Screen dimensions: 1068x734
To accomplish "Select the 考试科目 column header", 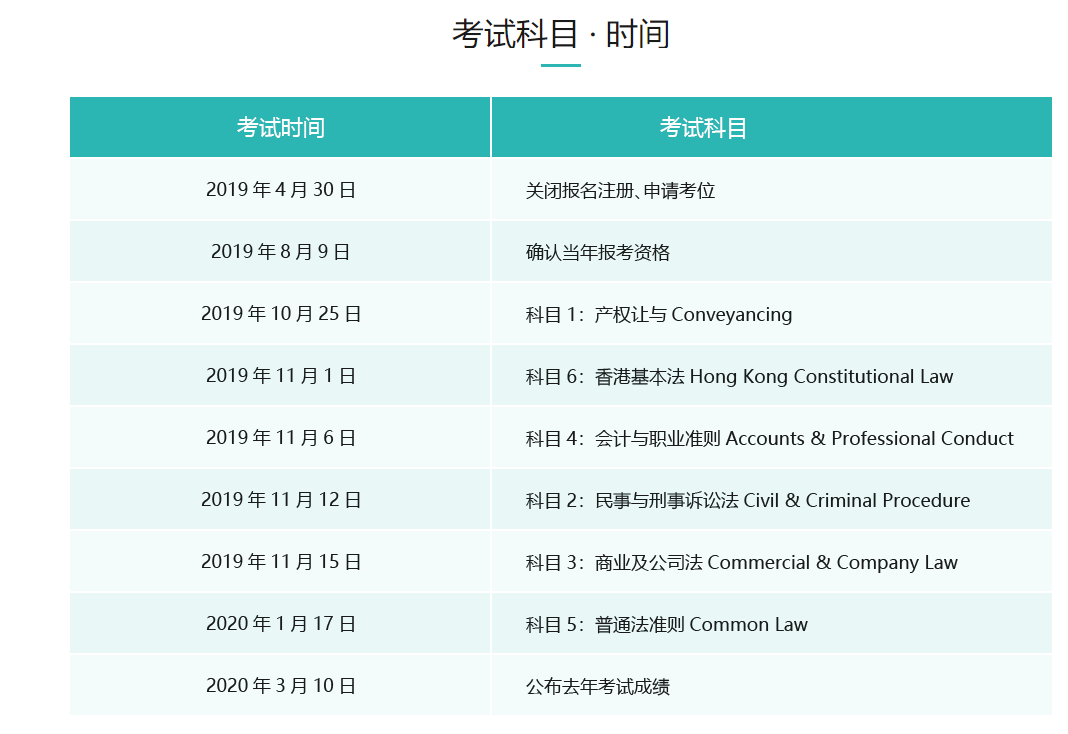I will [x=703, y=128].
